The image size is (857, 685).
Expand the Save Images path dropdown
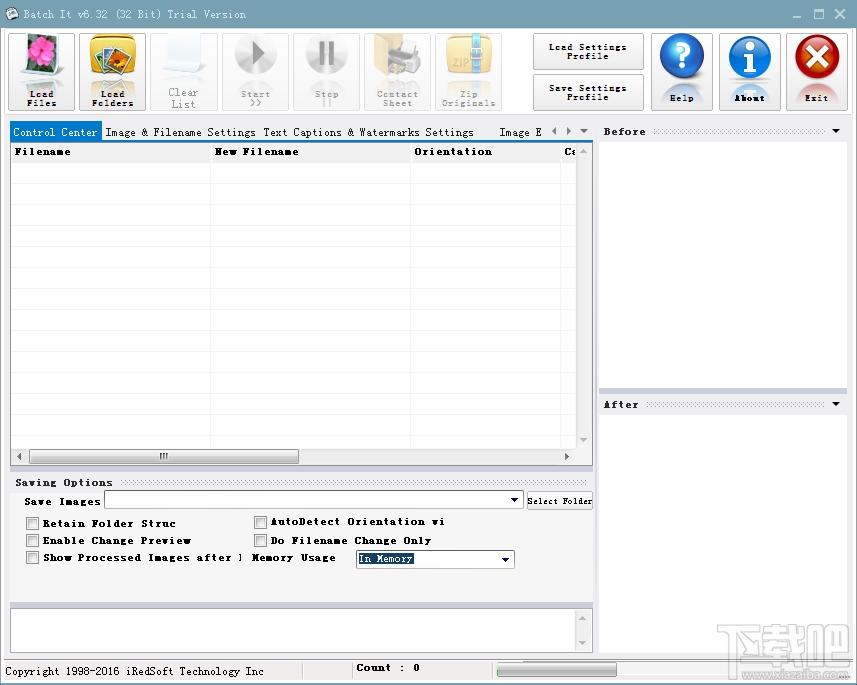pyautogui.click(x=515, y=500)
